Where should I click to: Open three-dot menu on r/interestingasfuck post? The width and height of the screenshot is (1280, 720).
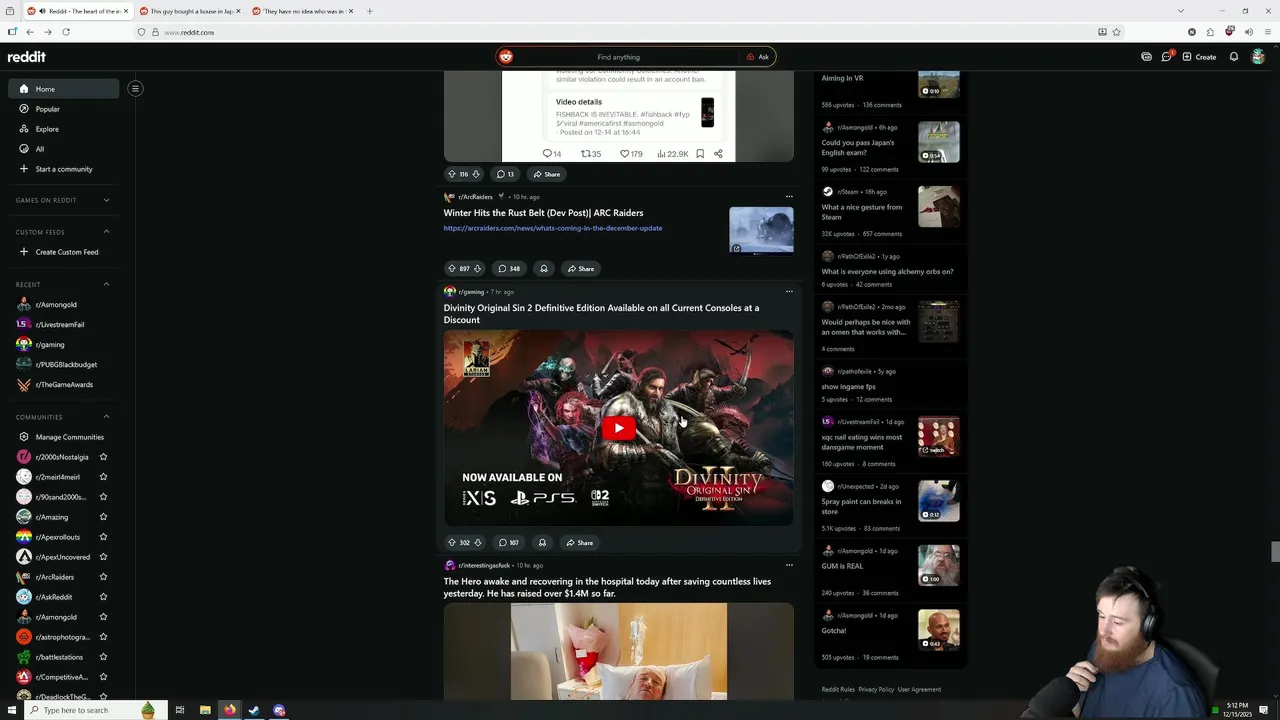tap(789, 565)
